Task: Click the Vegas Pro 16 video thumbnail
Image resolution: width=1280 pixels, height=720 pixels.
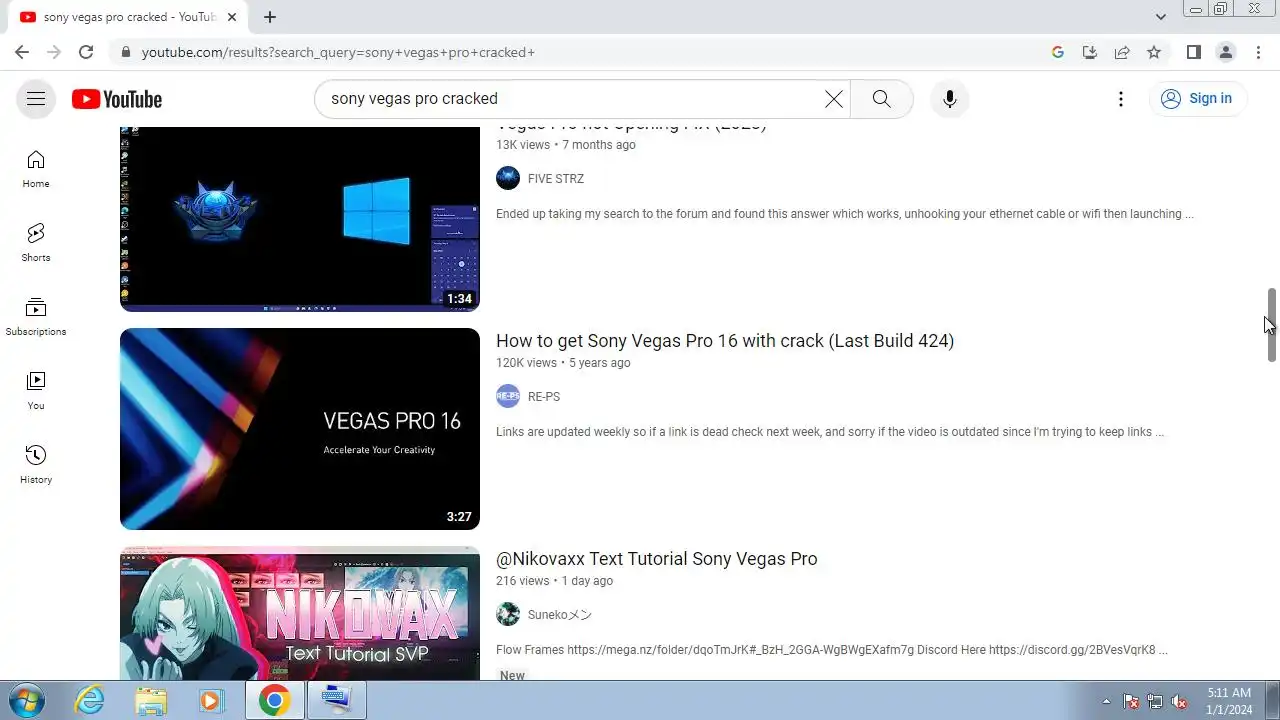Action: click(x=300, y=429)
